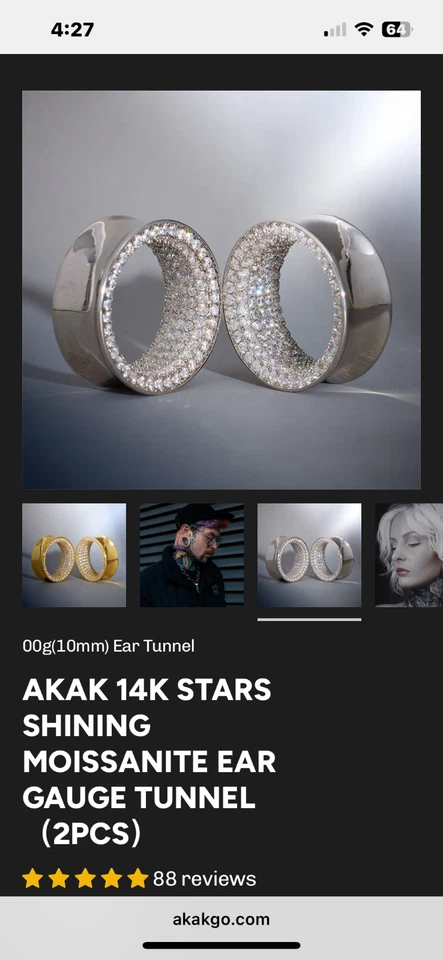Tap the active thumbnail underline indicator
This screenshot has width=443, height=960.
309,620
